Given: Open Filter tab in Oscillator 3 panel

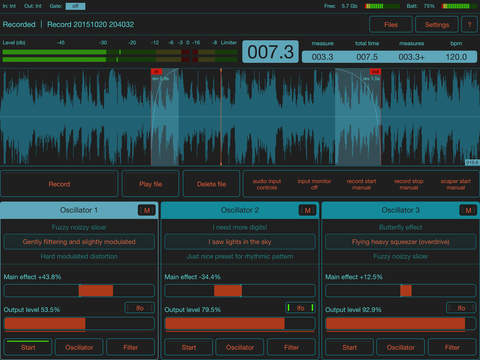Looking at the screenshot, I should 452,347.
